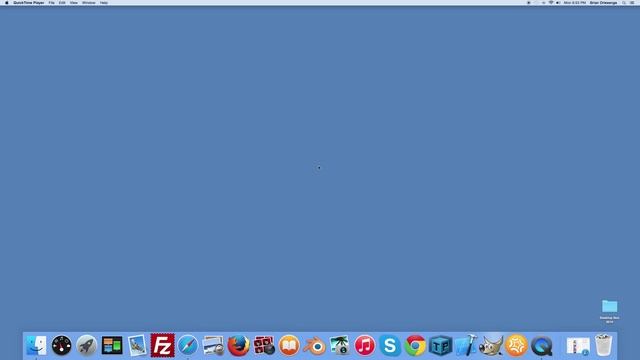
Task: Launch iTunes from the Dock
Action: click(x=364, y=345)
